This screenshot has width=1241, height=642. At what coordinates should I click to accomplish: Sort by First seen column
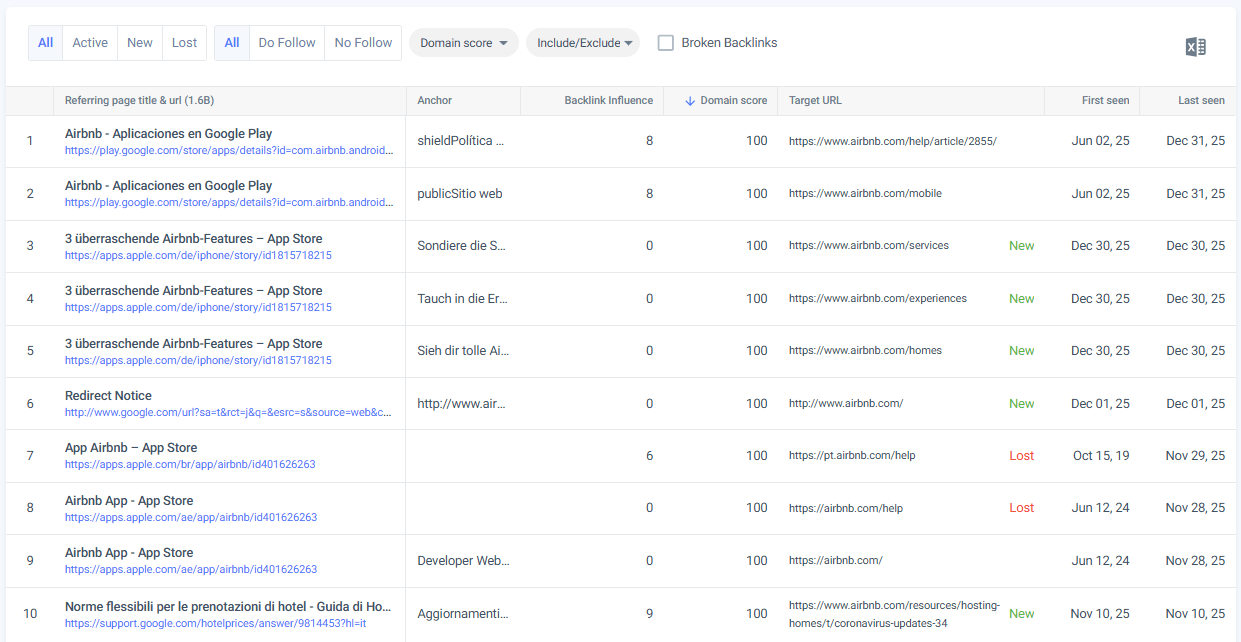[1105, 101]
